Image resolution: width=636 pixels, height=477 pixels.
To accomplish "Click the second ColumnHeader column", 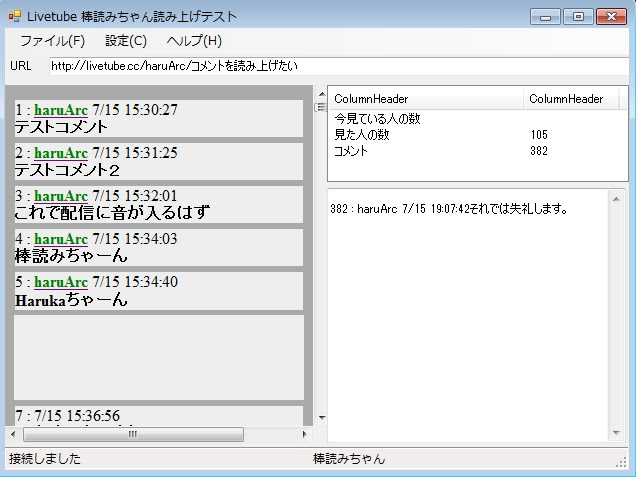I will [x=571, y=99].
